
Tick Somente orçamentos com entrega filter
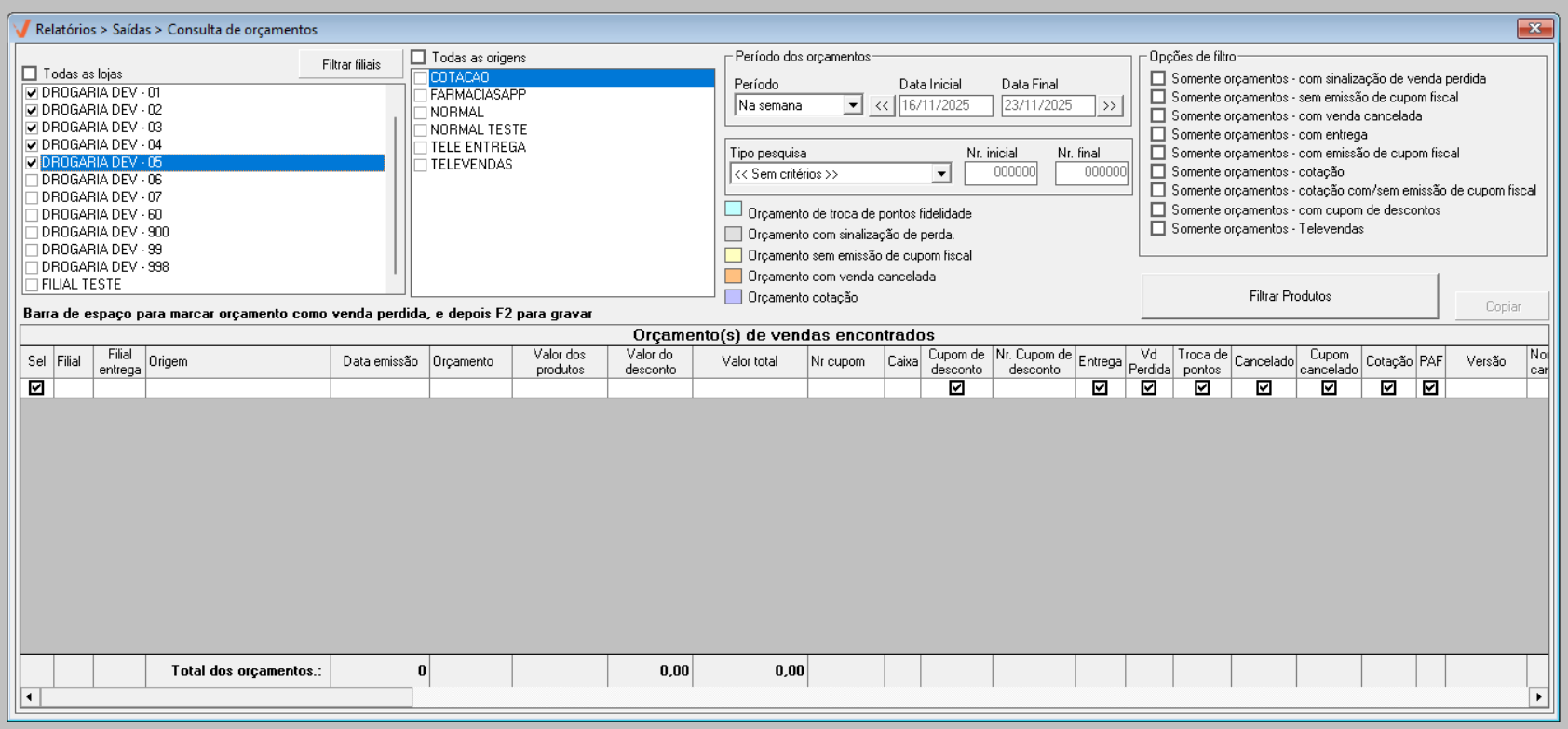tap(1158, 134)
